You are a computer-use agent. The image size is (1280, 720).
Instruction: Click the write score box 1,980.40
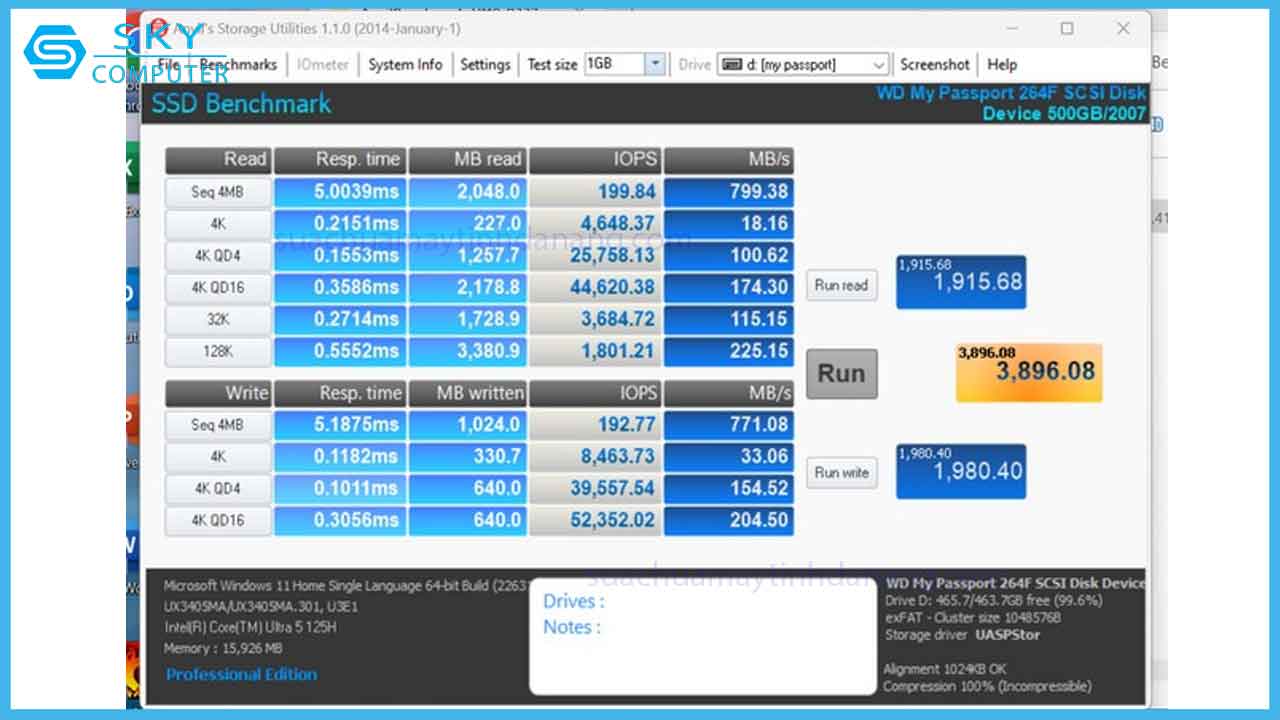961,471
